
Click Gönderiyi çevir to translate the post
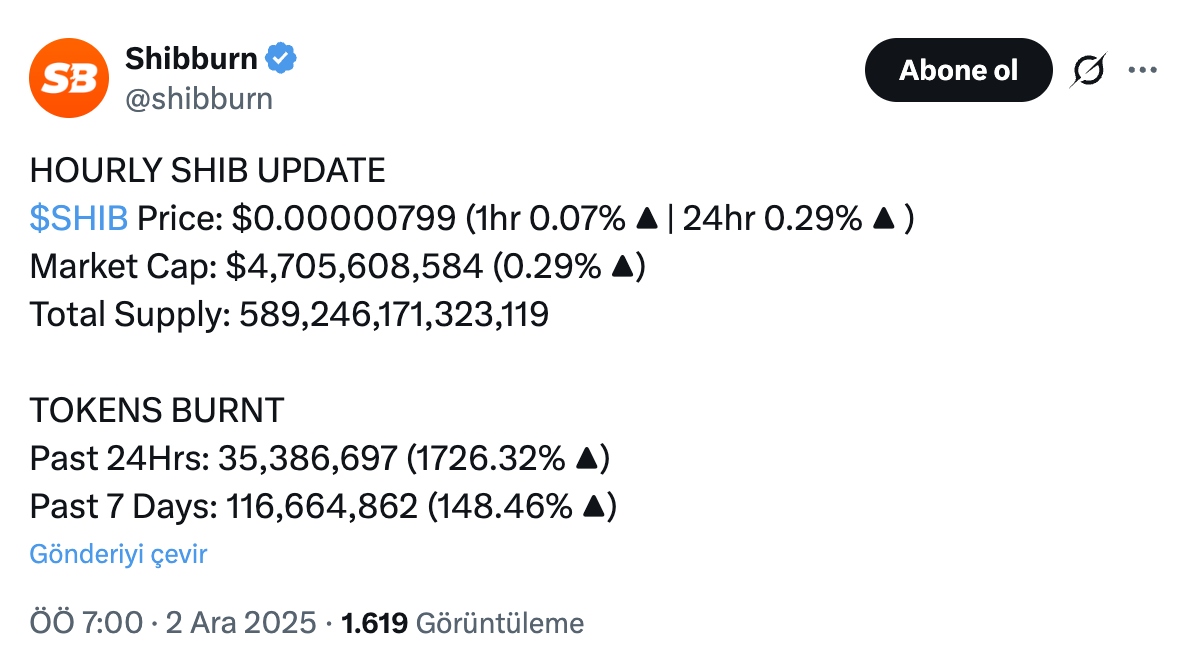click(x=118, y=554)
